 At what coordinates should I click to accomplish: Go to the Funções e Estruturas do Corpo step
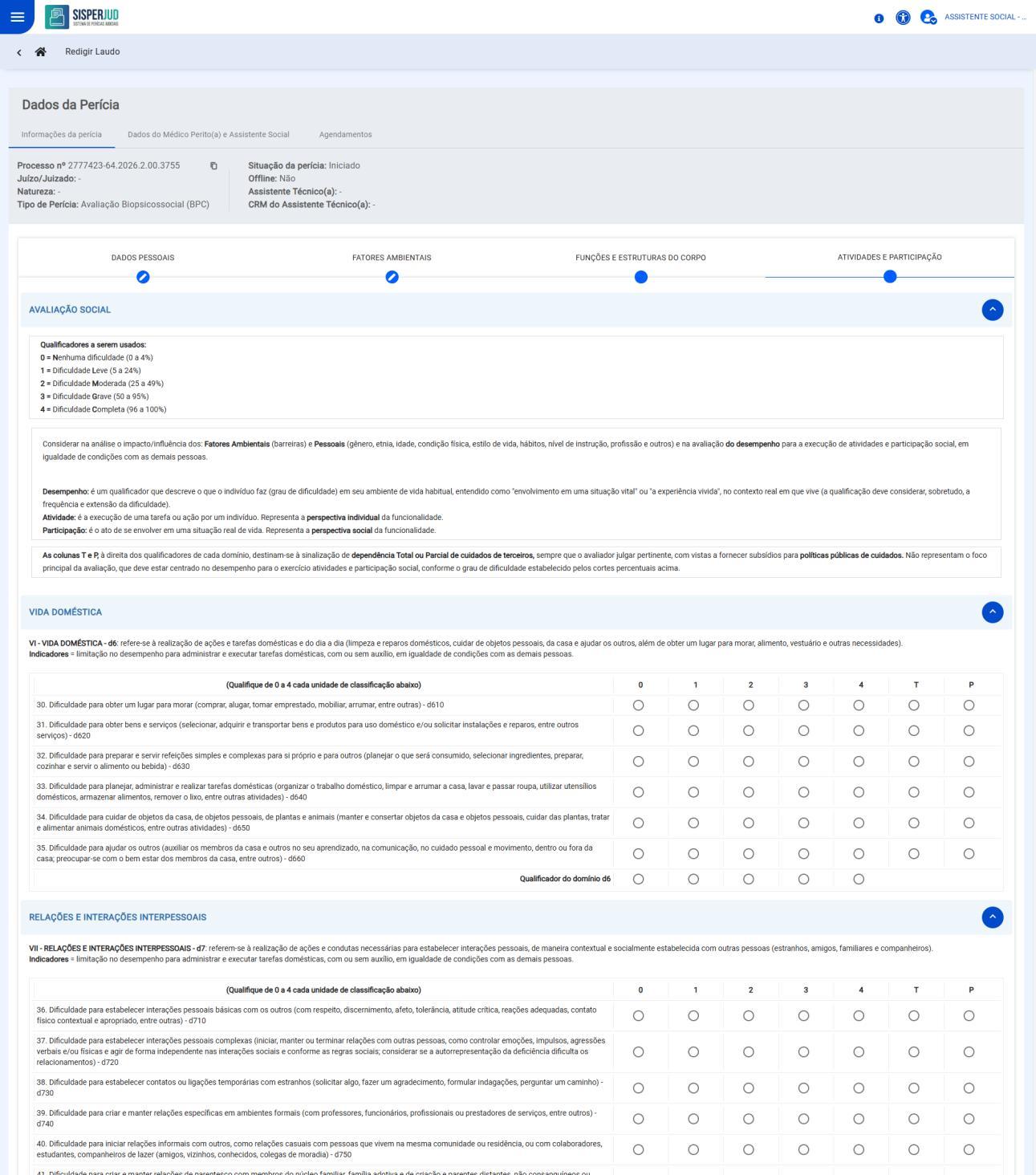(640, 258)
